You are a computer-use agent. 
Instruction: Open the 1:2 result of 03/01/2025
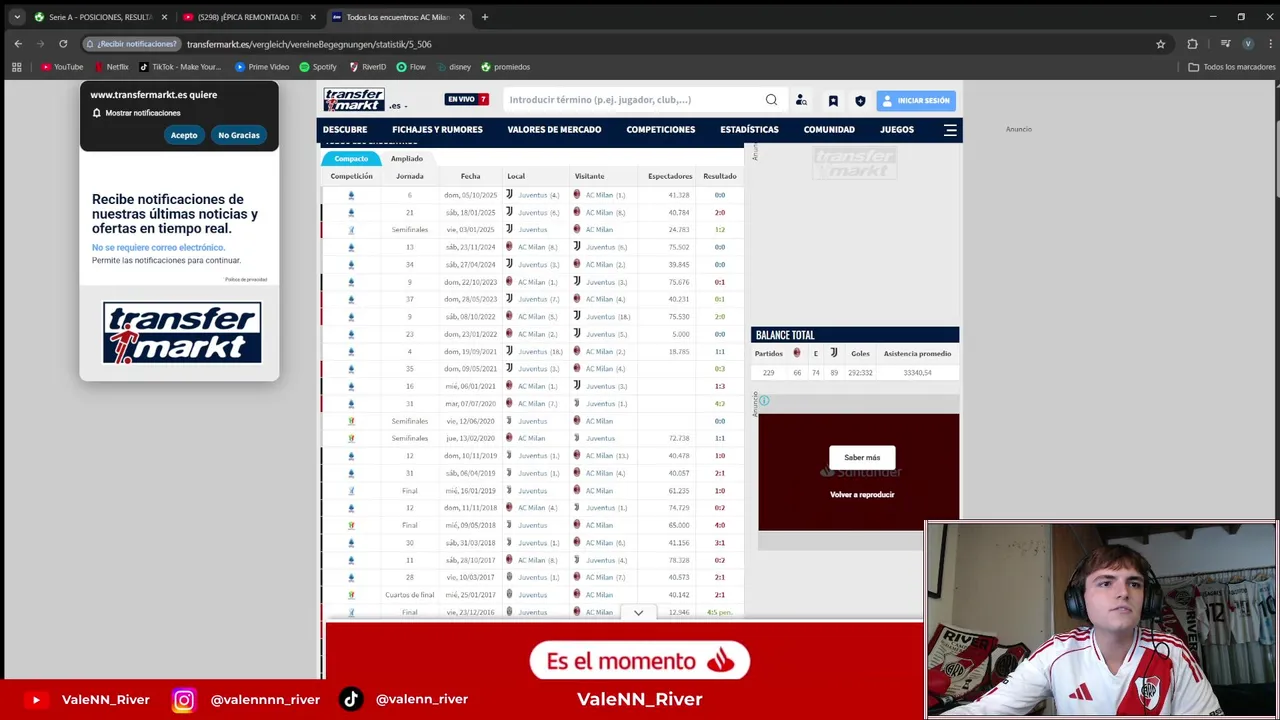[720, 230]
